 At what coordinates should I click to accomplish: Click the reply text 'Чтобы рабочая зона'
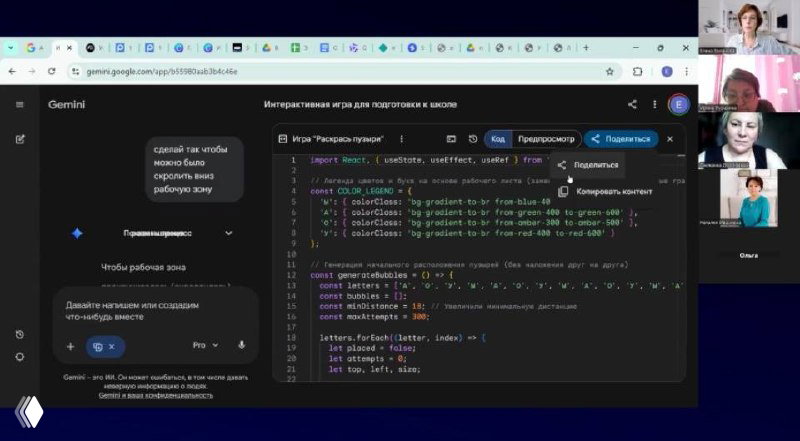(x=143, y=267)
